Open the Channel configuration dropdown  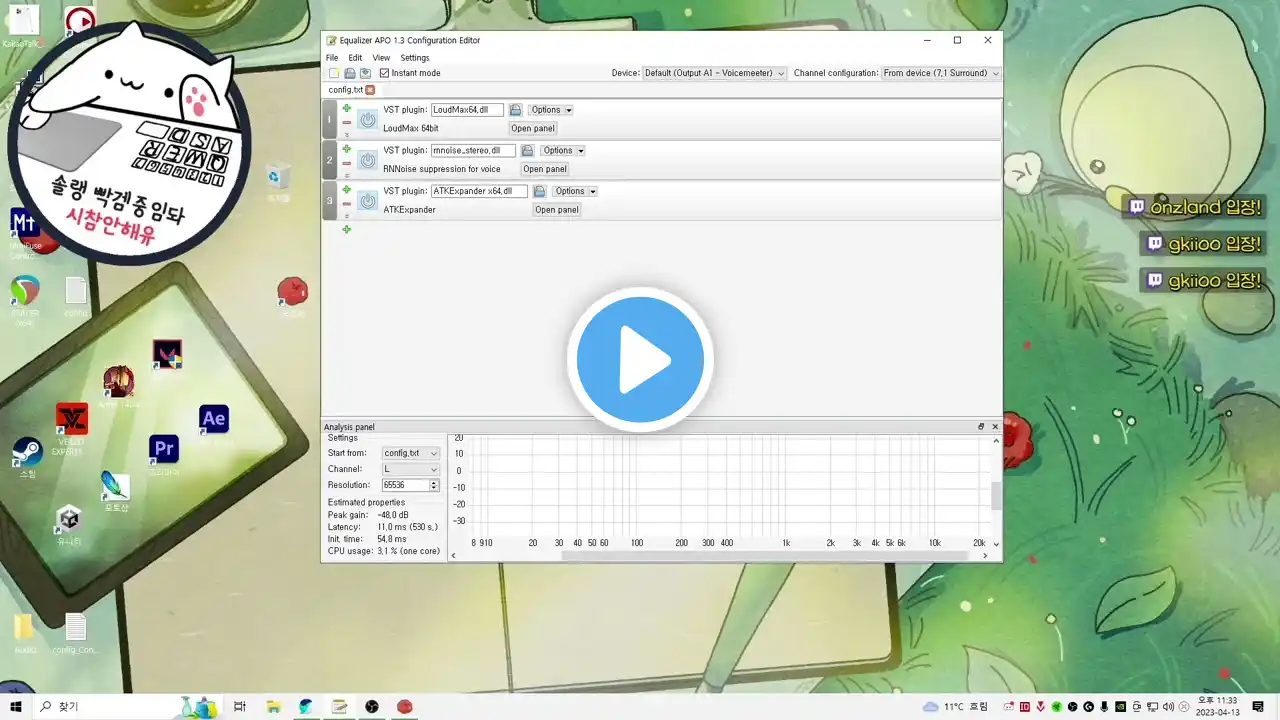point(940,73)
